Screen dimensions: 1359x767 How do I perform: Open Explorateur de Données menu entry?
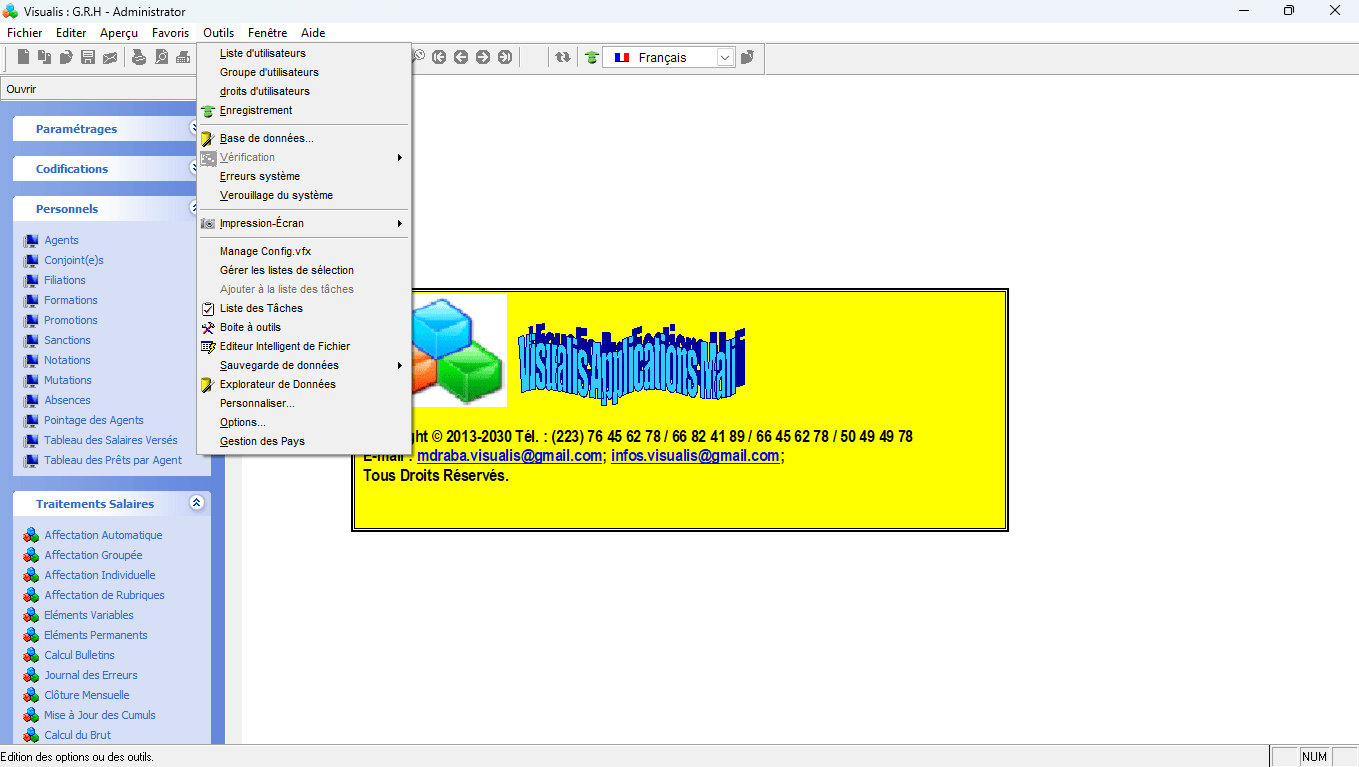(x=304, y=384)
